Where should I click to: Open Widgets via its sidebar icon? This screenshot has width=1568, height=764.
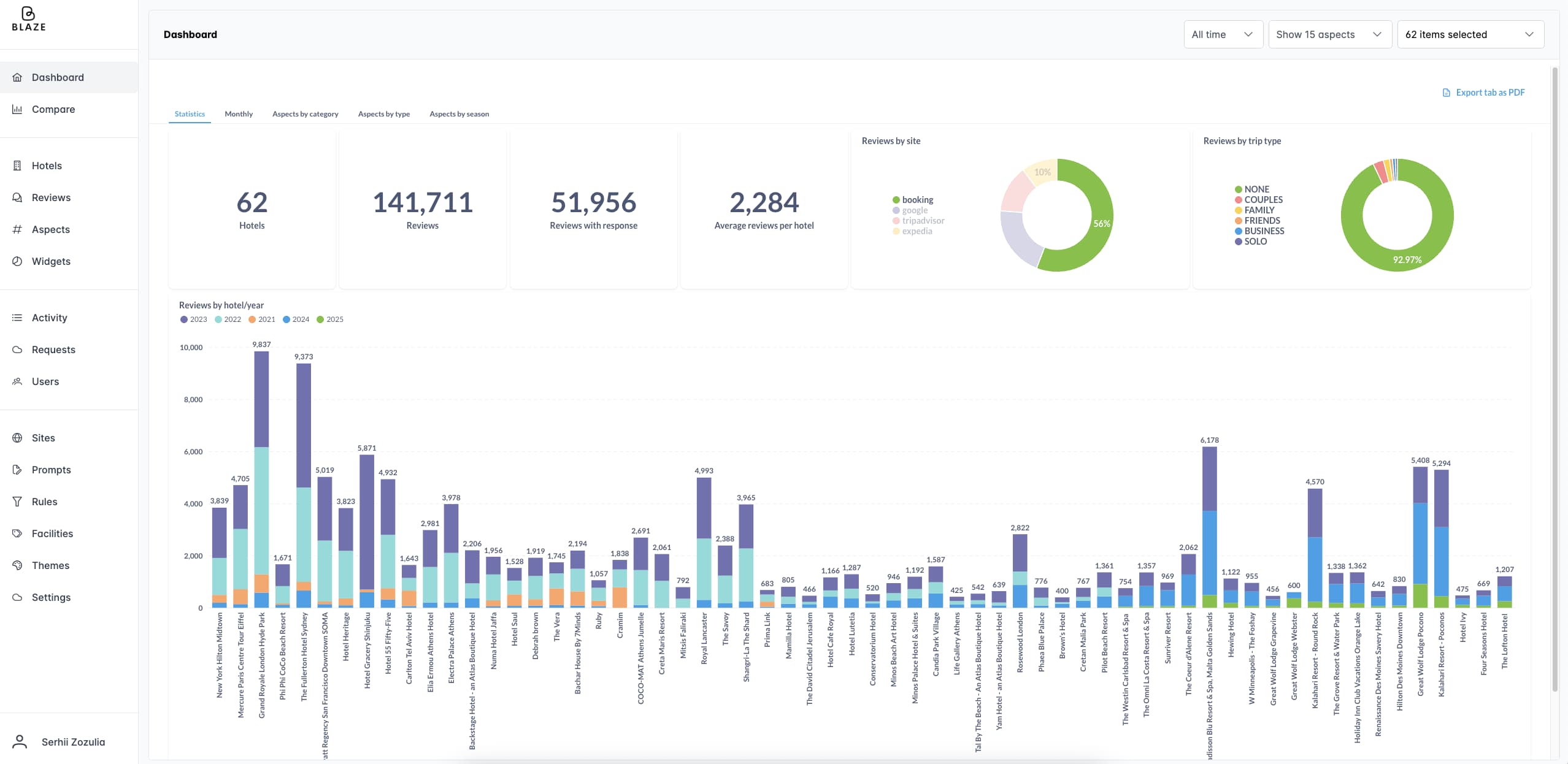17,261
